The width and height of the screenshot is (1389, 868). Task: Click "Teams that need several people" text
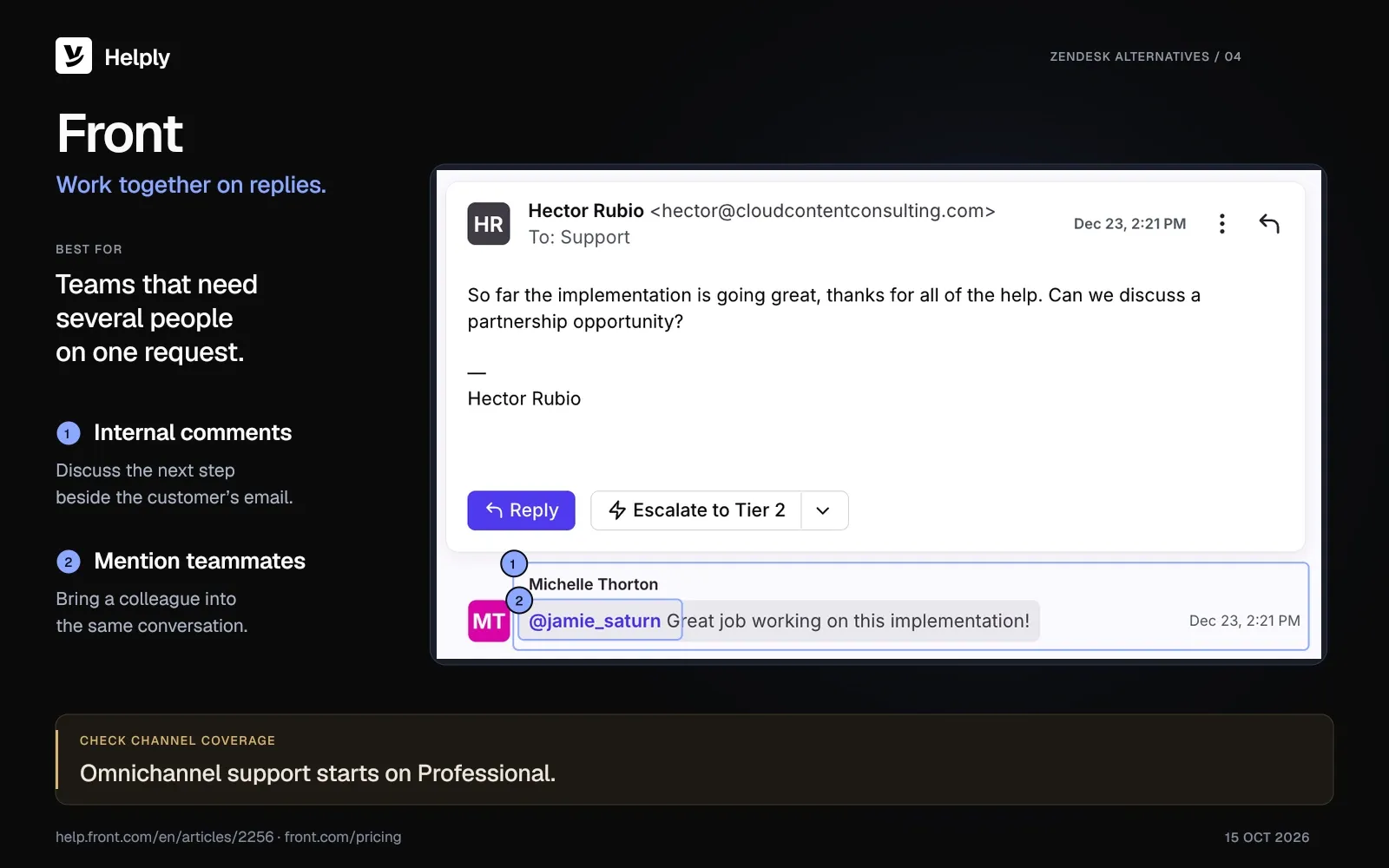[156, 301]
